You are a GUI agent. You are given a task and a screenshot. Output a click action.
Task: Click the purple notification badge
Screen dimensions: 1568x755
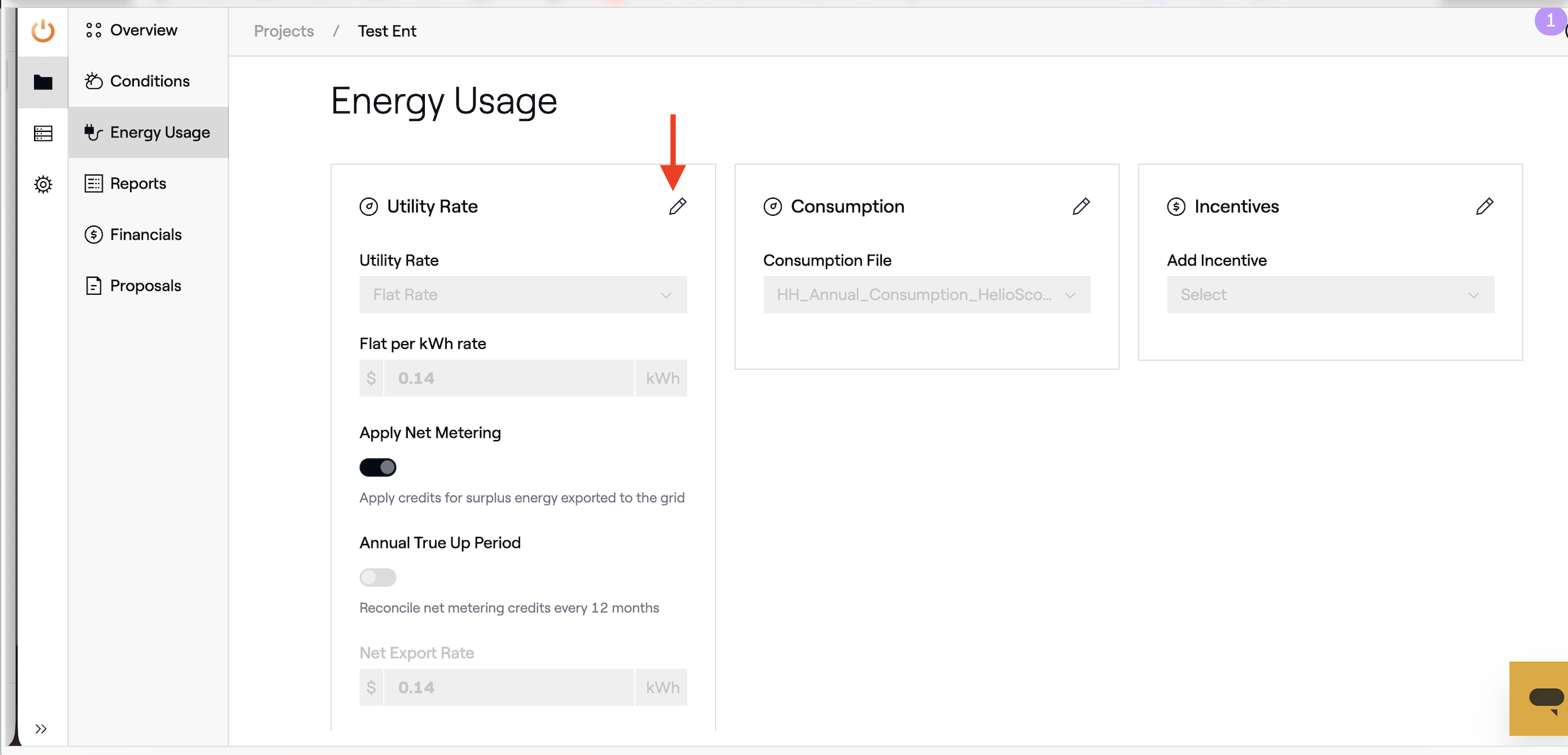(x=1549, y=21)
